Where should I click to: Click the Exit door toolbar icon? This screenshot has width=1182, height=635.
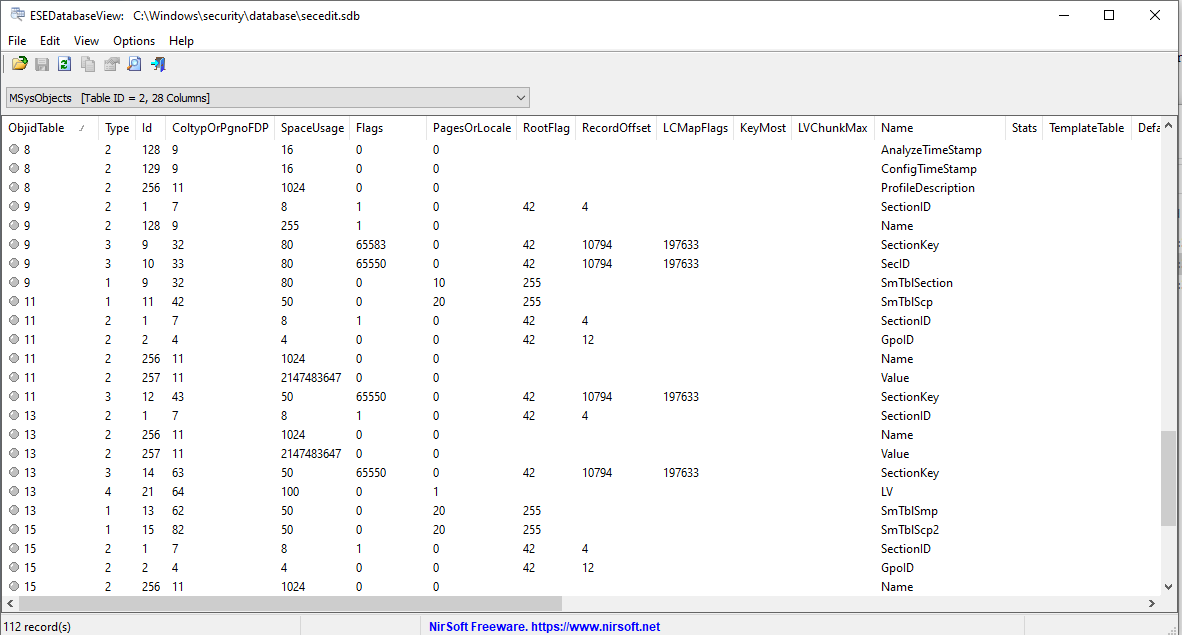coord(158,64)
